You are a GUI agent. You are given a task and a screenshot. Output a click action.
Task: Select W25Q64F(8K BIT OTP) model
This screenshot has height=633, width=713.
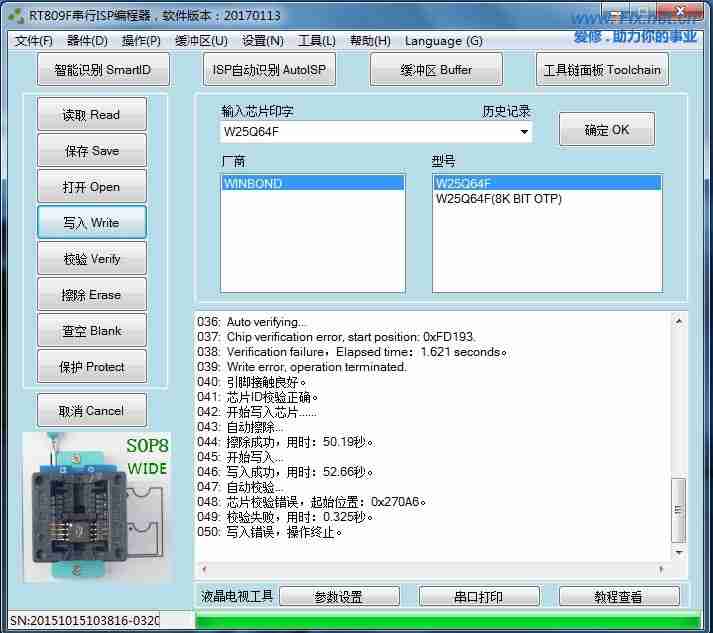[x=498, y=199]
